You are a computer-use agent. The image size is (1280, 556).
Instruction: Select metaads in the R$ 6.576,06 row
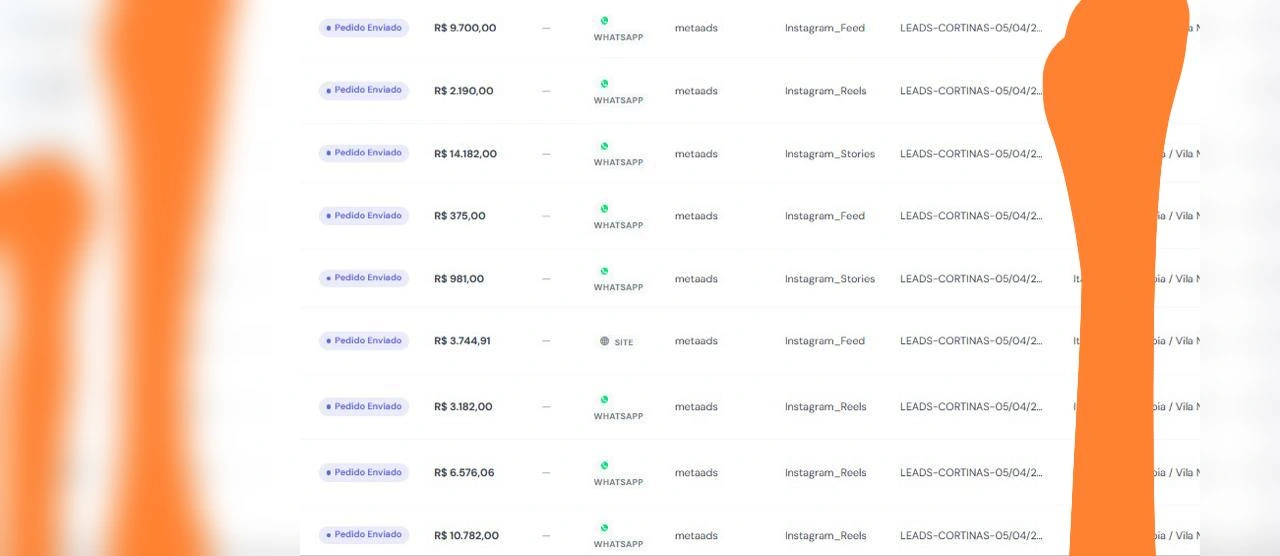pos(696,473)
